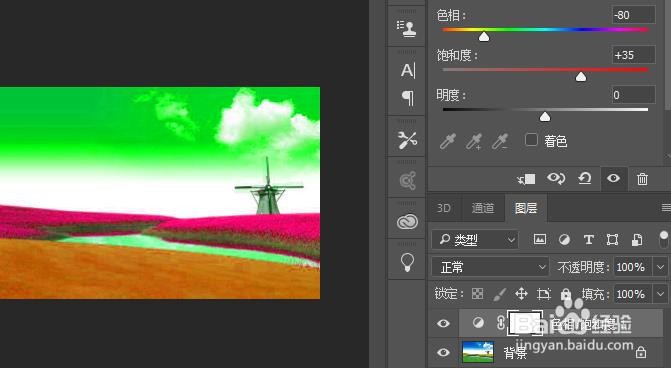Viewport: 671px width, 368px height.
Task: Open the spiral panel icon above Libraries
Action: (x=407, y=181)
